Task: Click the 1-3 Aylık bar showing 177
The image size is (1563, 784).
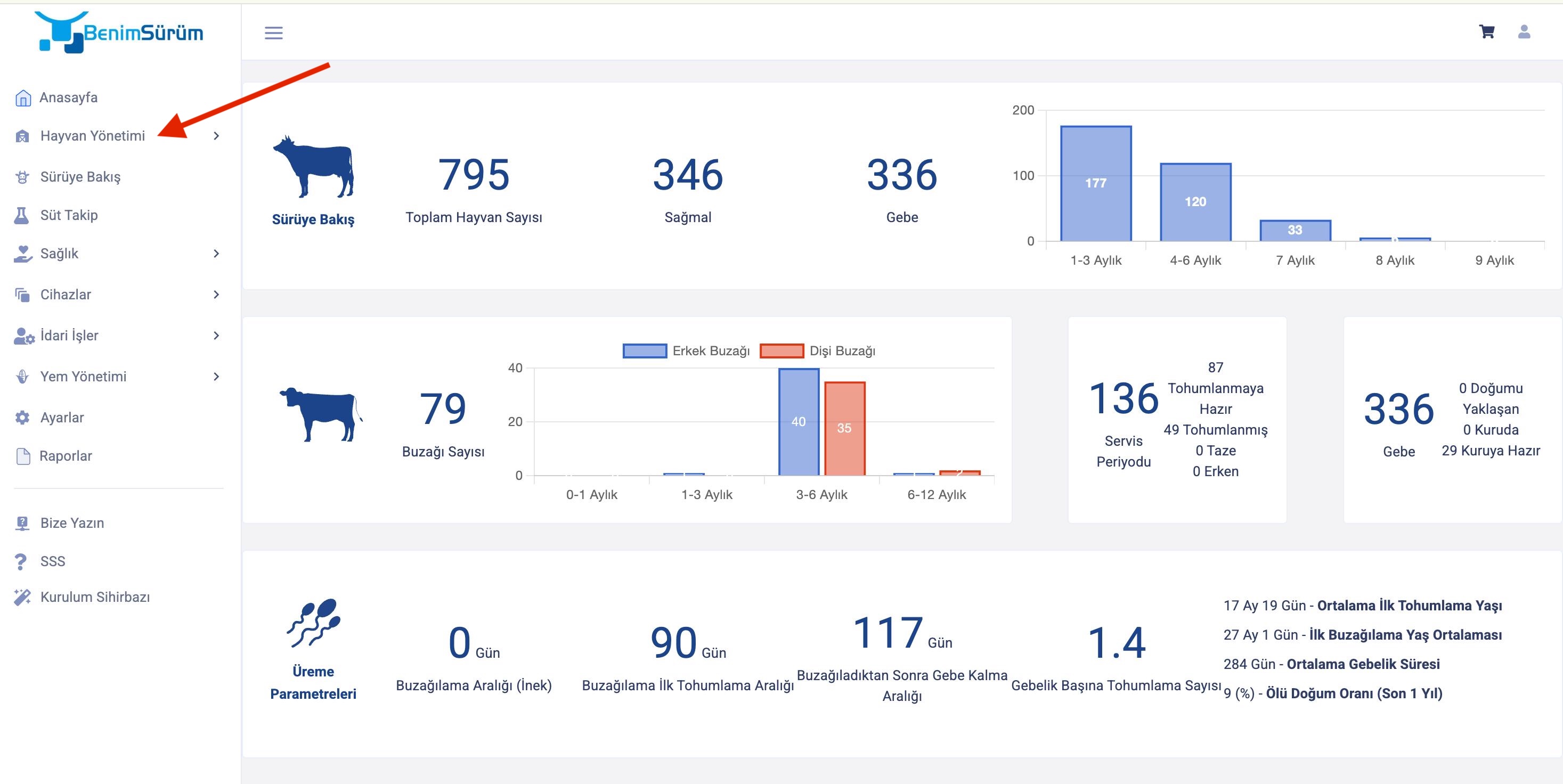Action: 1095,183
